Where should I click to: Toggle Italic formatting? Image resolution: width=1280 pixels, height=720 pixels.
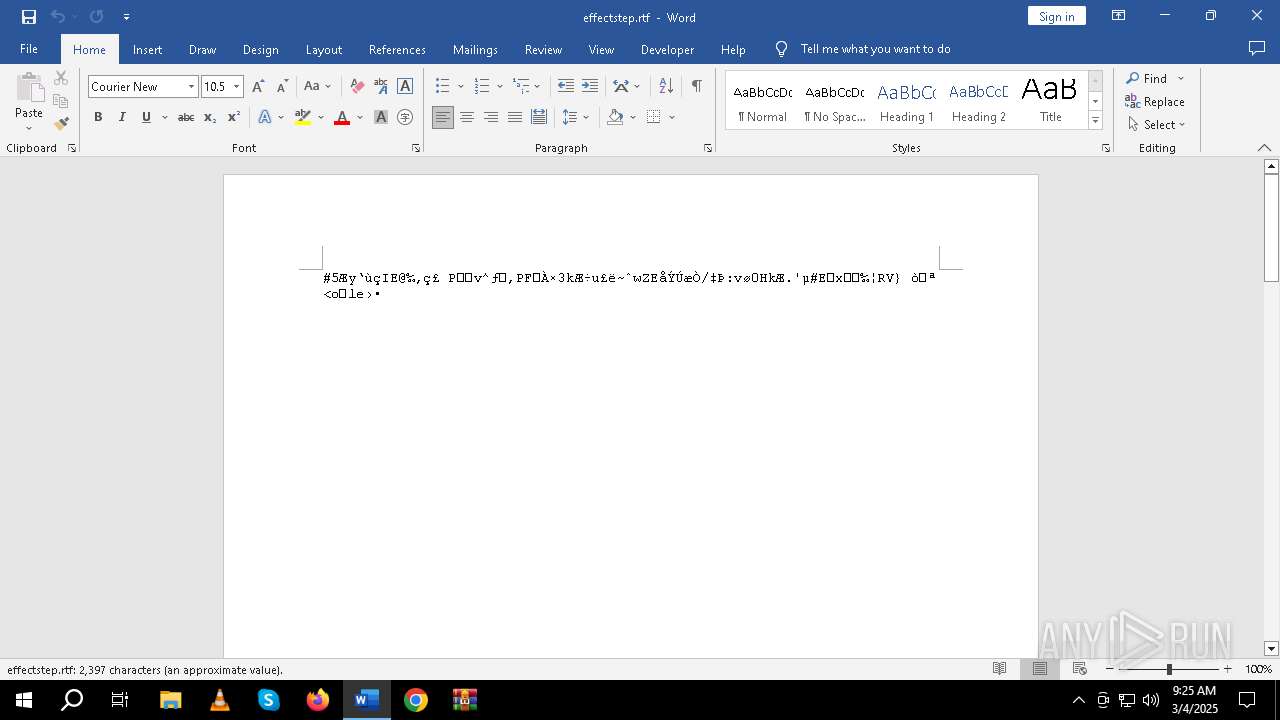point(122,117)
